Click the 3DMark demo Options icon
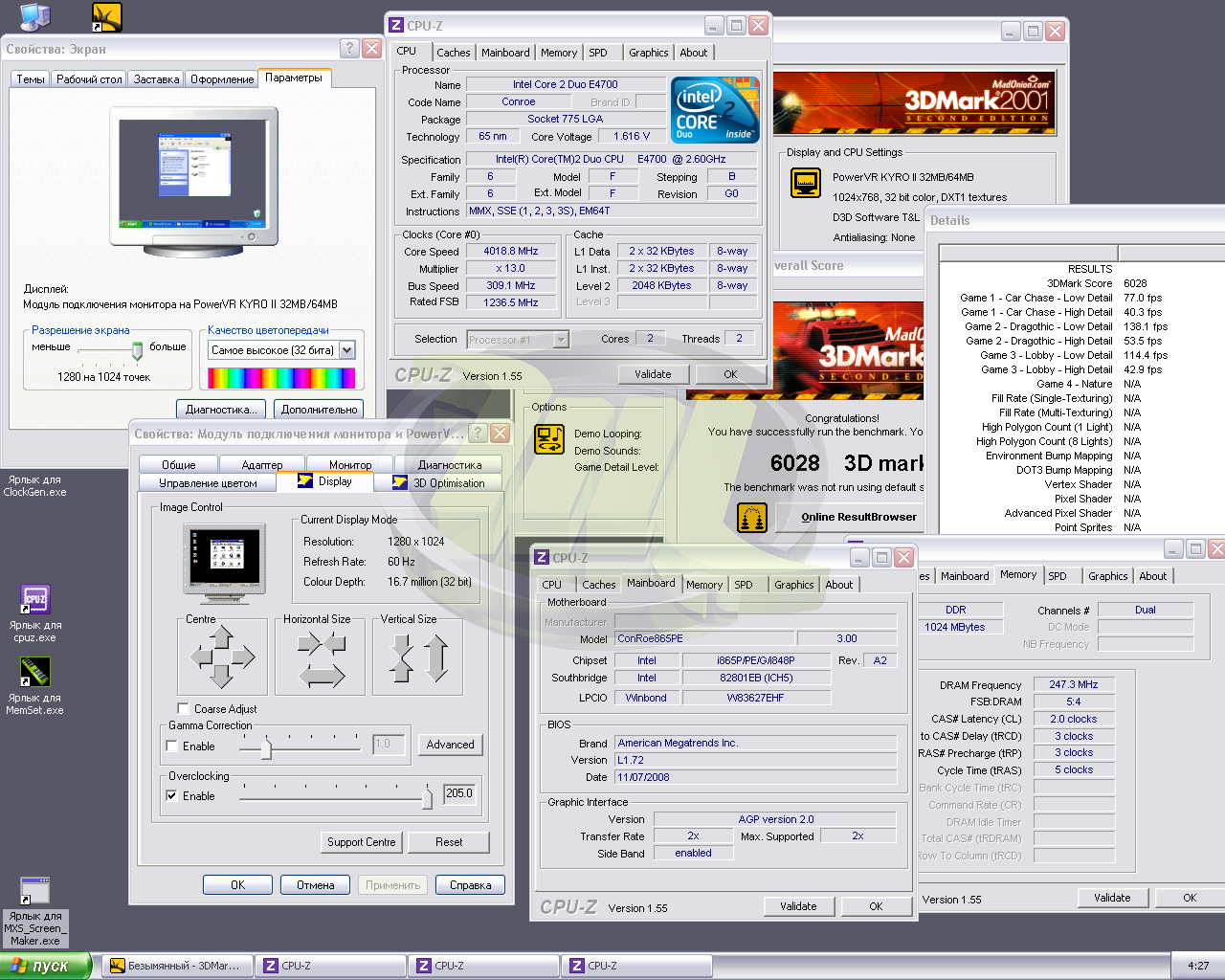The width and height of the screenshot is (1225, 980). click(x=549, y=439)
